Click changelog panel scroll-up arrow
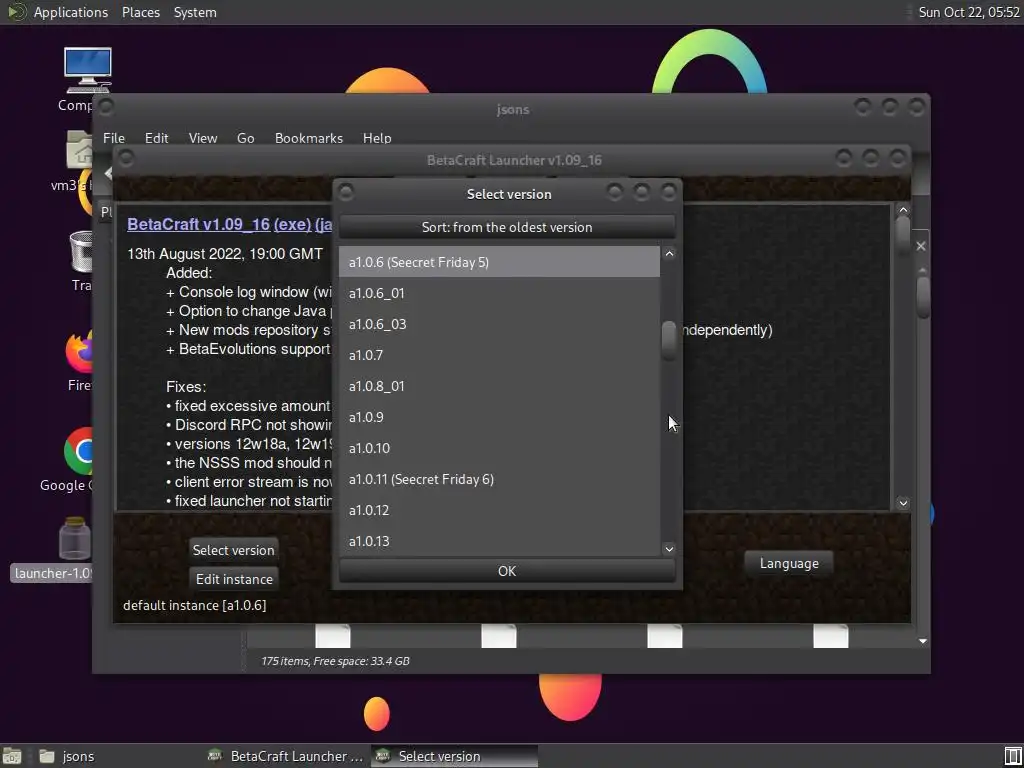This screenshot has height=768, width=1024. click(x=903, y=210)
